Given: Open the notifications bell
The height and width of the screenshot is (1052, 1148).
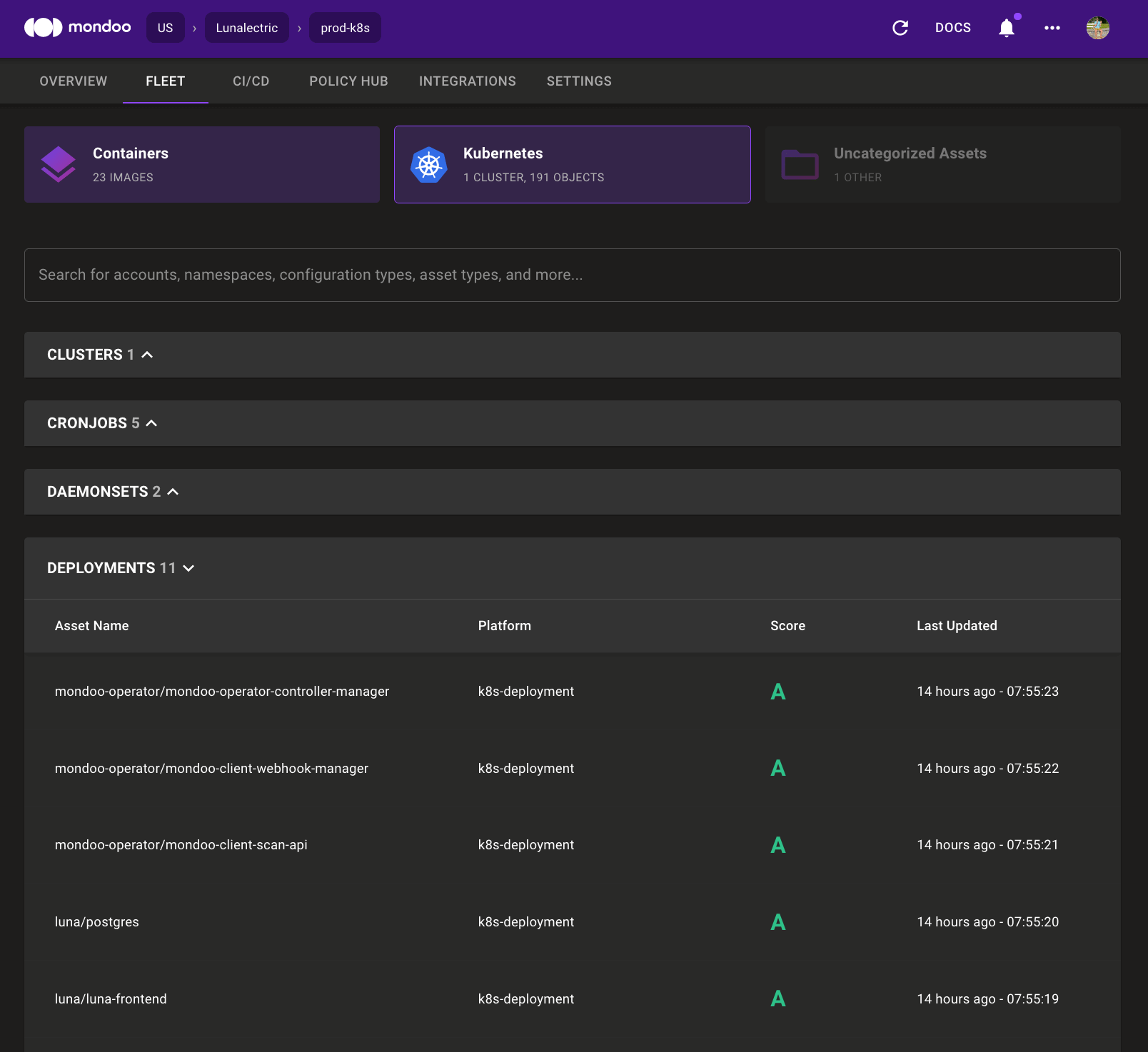Looking at the screenshot, I should (1007, 28).
